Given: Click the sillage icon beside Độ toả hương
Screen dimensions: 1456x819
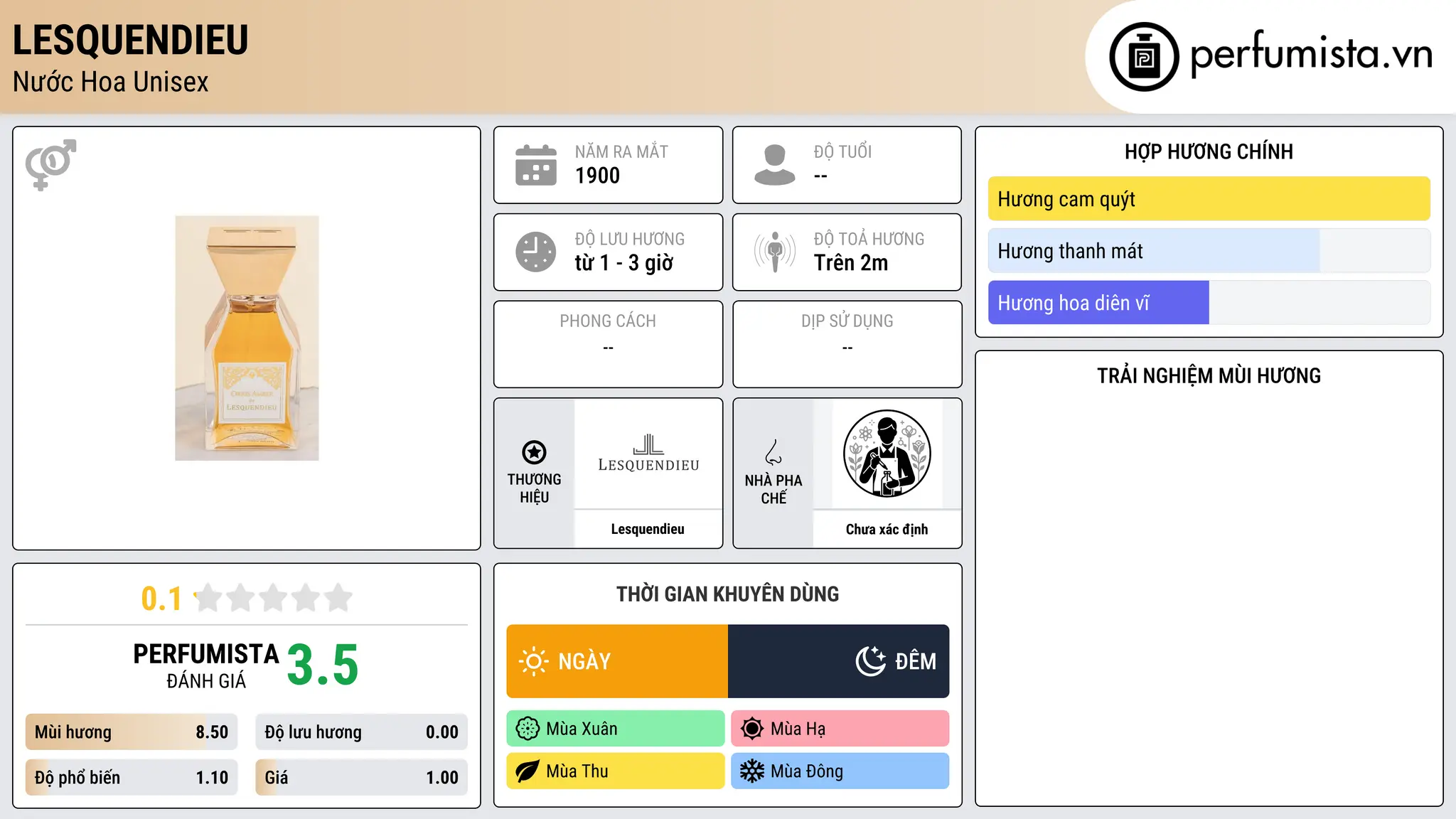Looking at the screenshot, I should coord(775,252).
